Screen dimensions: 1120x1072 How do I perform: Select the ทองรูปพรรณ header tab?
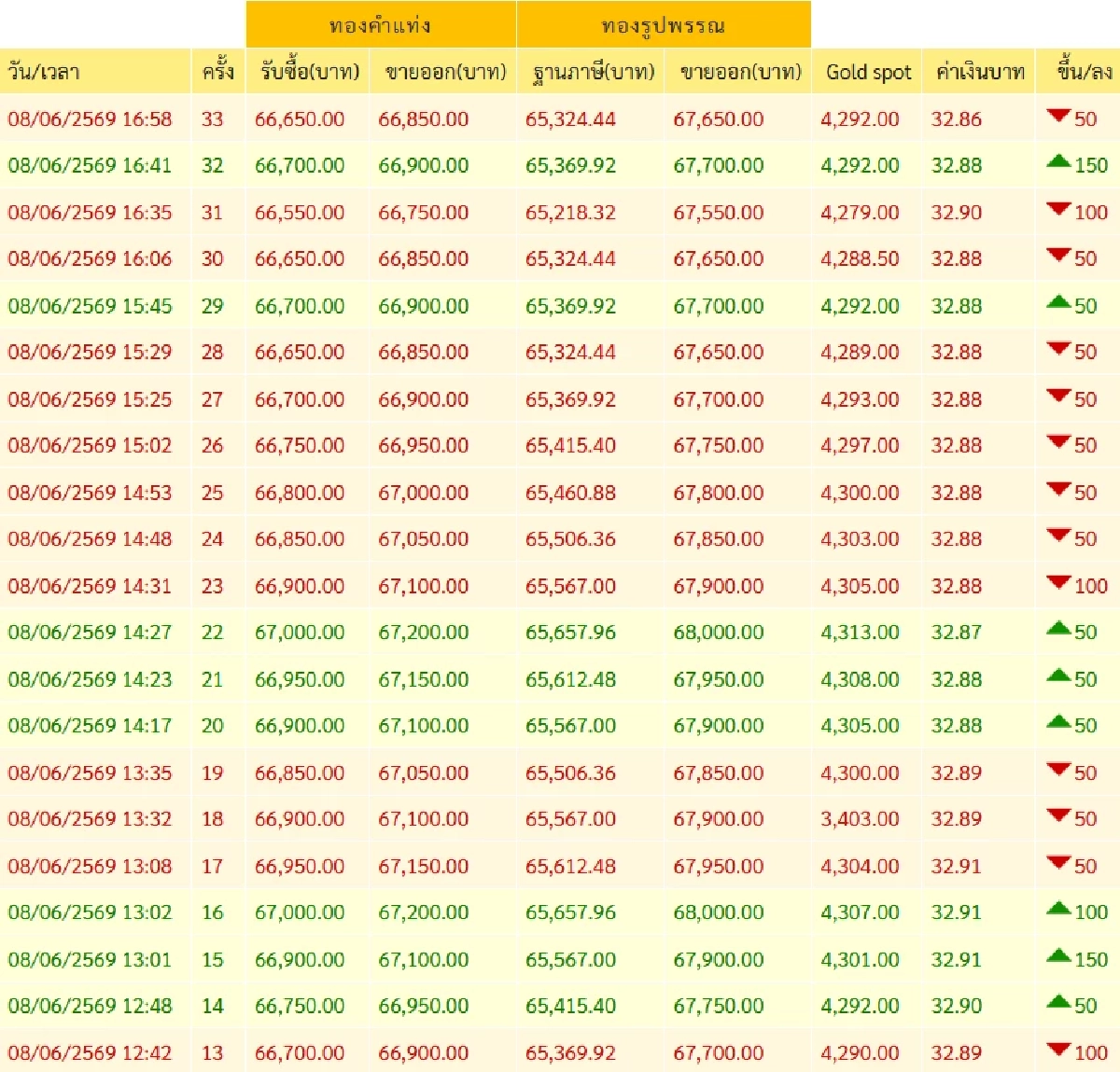pyautogui.click(x=664, y=24)
